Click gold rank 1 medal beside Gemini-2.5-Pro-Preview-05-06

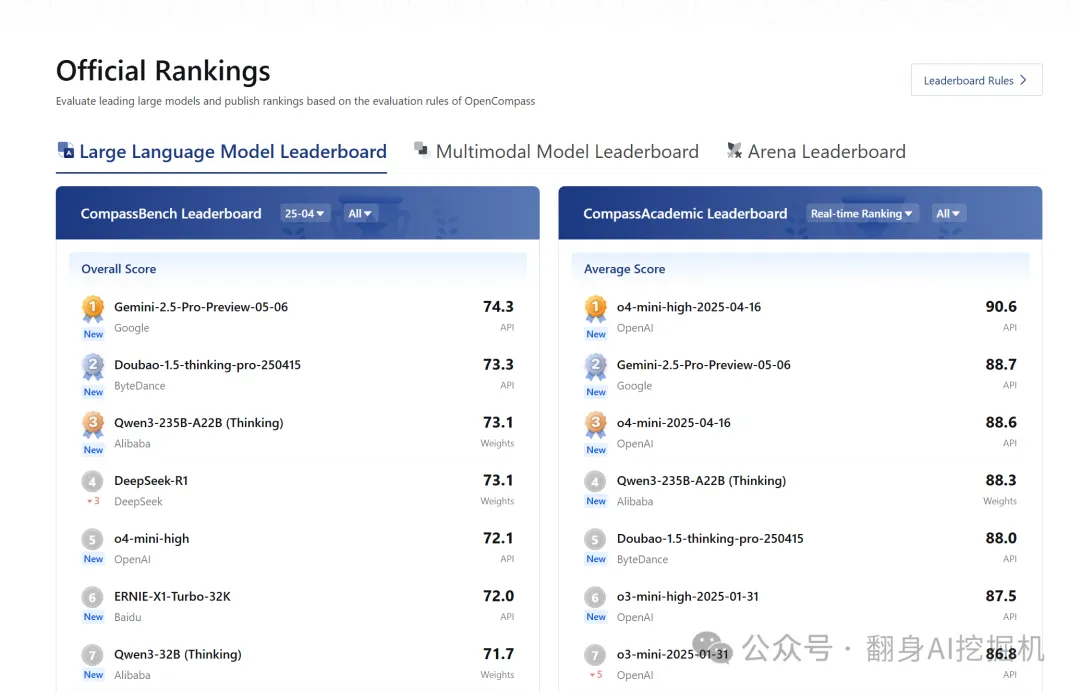tap(93, 308)
